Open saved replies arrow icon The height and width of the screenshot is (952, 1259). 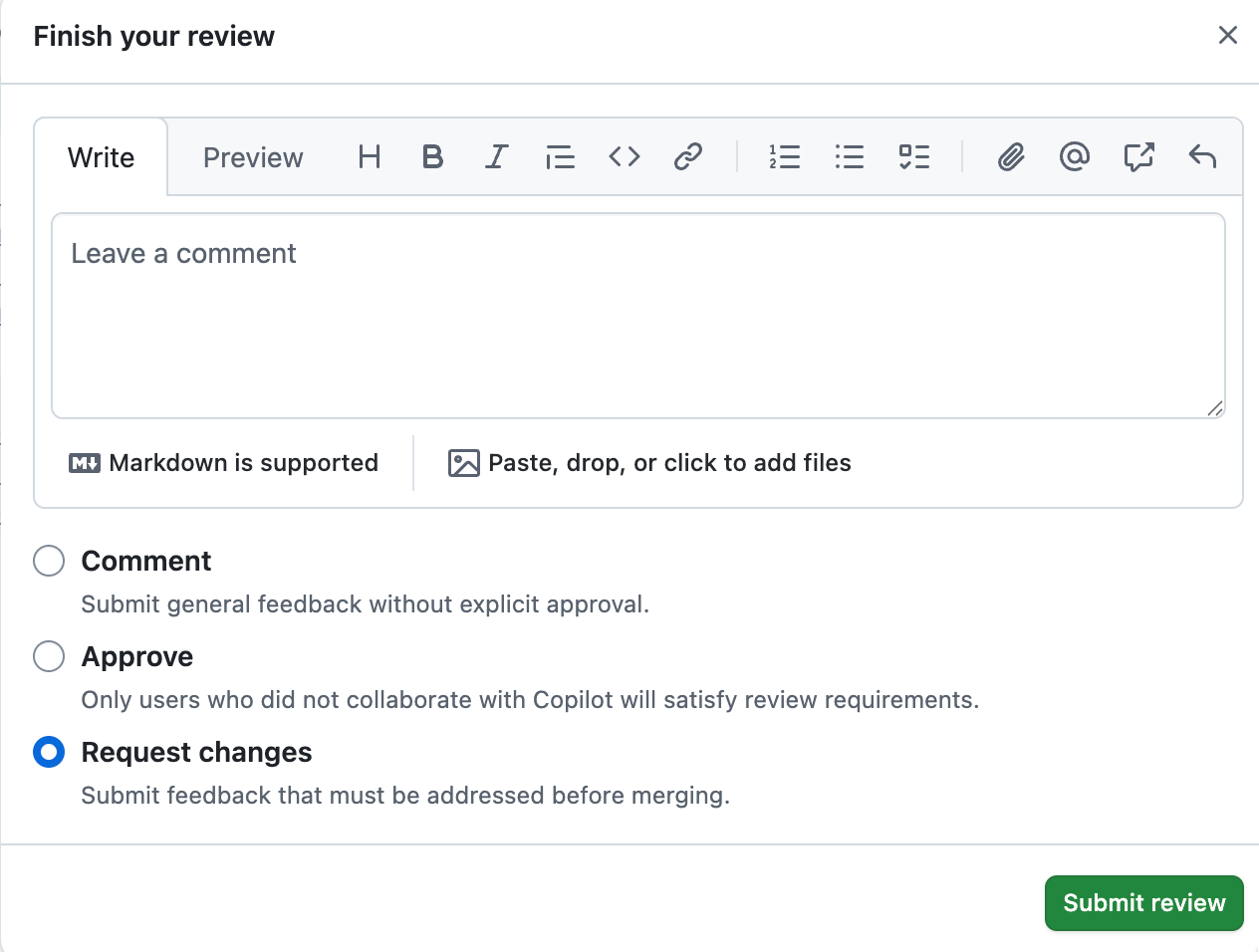1202,157
